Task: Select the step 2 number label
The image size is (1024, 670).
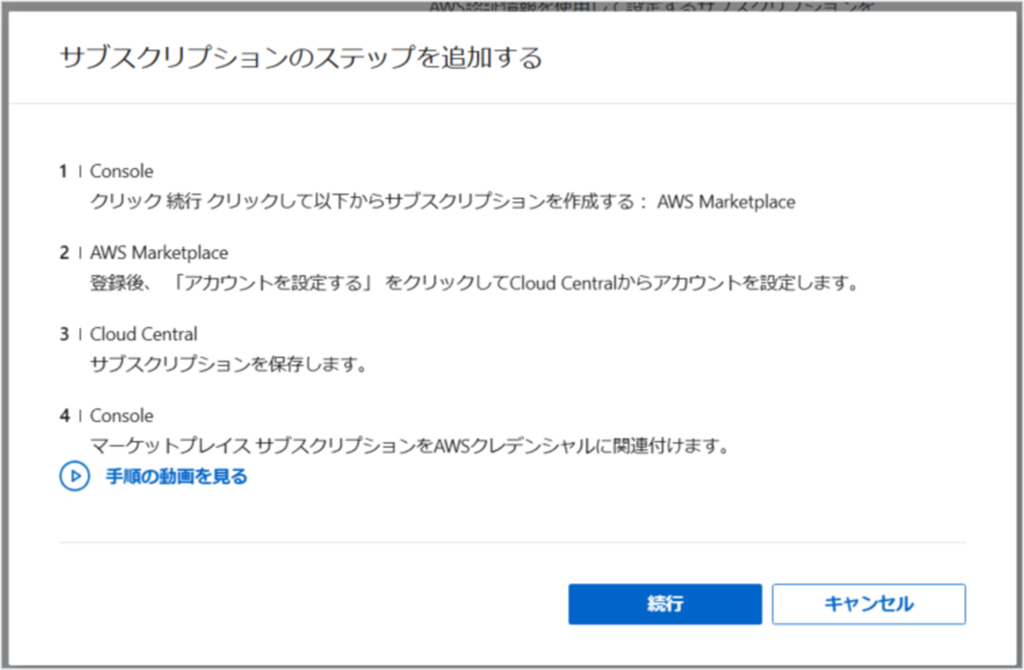Action: pos(64,253)
